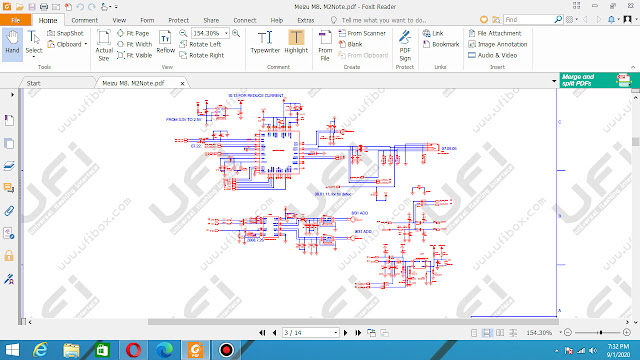This screenshot has height=360, width=640.
Task: Open the Extras ribbon tab
Action: [306, 20]
